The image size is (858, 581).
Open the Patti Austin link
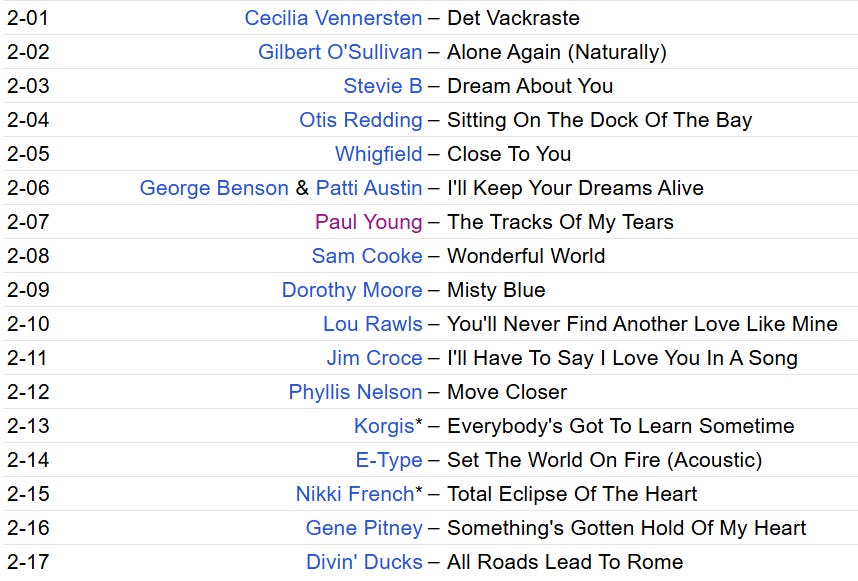(x=369, y=188)
